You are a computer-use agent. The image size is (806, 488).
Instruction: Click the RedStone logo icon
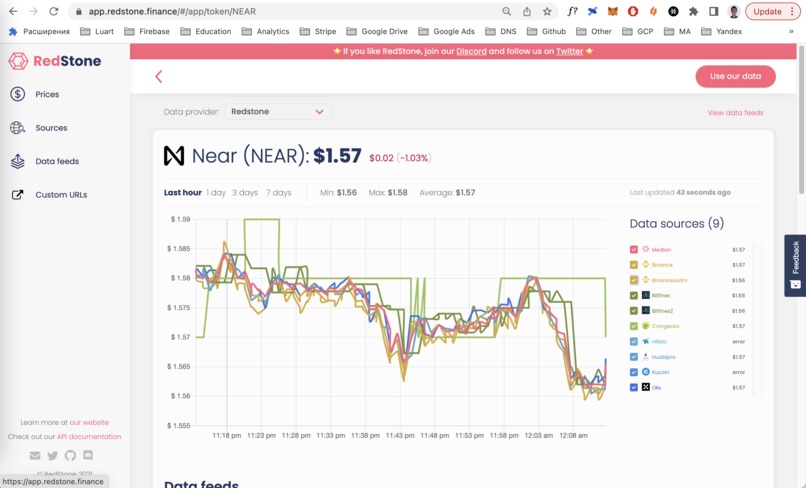18,61
